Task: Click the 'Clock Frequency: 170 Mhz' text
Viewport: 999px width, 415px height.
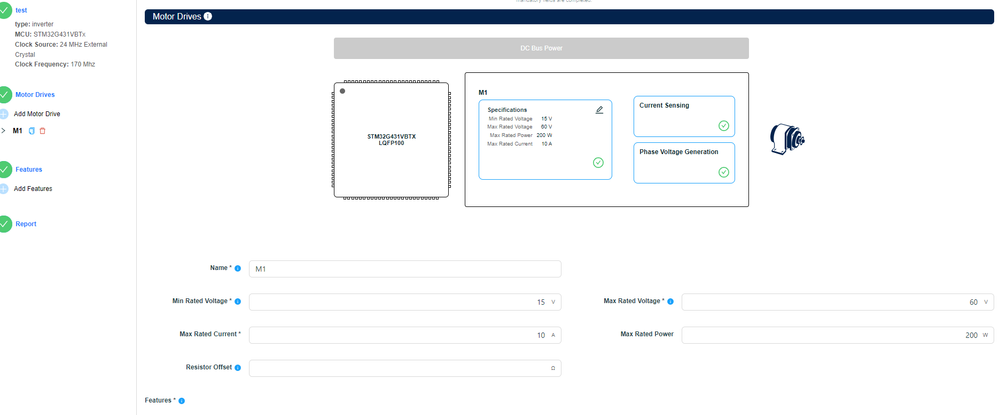Action: click(x=55, y=64)
